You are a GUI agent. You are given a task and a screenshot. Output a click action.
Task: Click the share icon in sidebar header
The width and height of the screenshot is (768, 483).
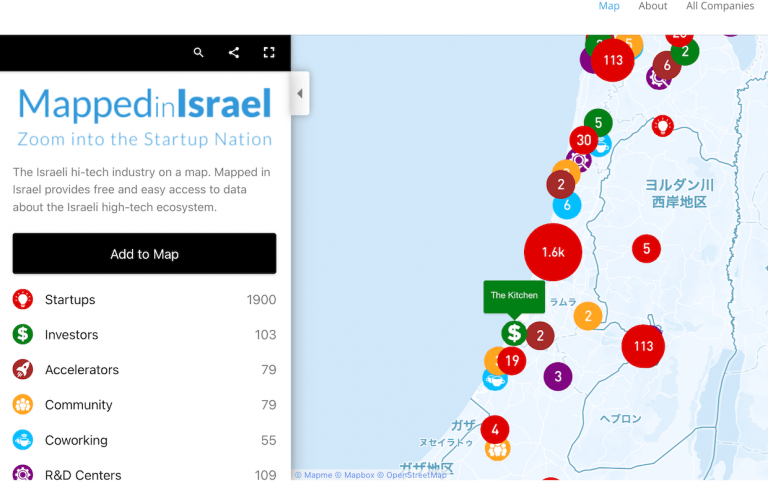coord(234,53)
